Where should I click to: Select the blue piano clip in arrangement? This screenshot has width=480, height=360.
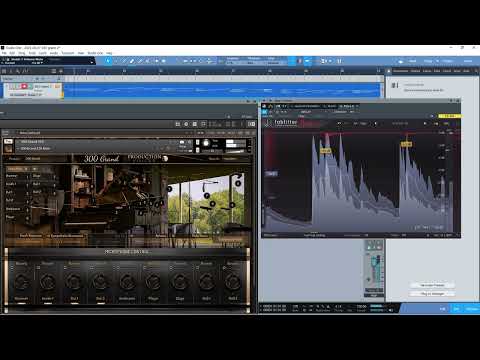[222, 90]
